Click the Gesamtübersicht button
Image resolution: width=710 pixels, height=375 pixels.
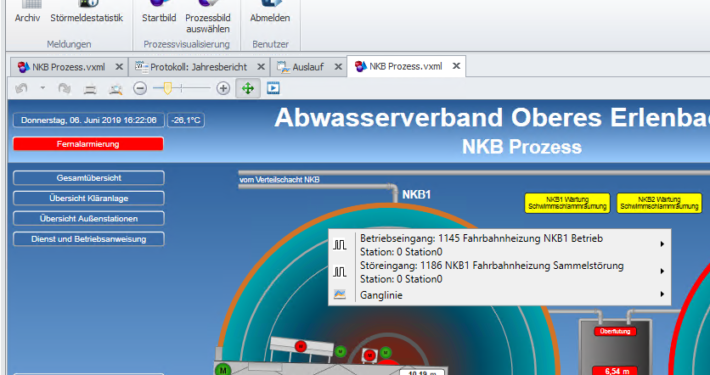(x=89, y=178)
